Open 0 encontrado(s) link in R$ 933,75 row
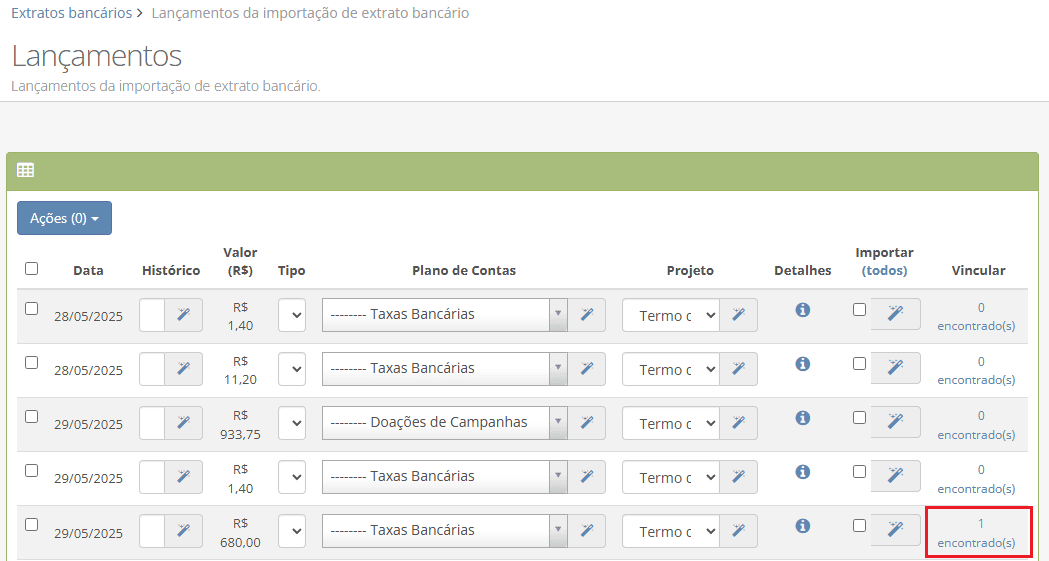 click(977, 425)
